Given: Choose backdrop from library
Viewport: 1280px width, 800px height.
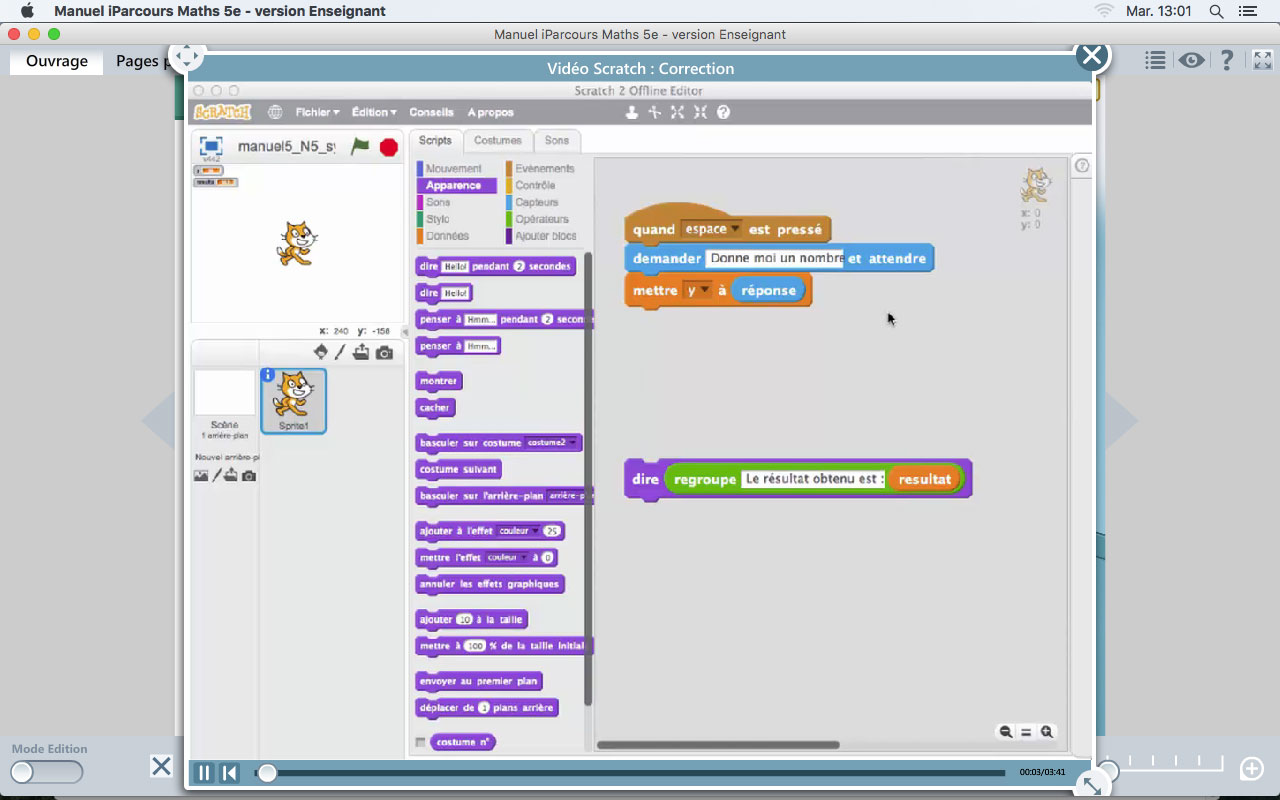Looking at the screenshot, I should [x=201, y=476].
